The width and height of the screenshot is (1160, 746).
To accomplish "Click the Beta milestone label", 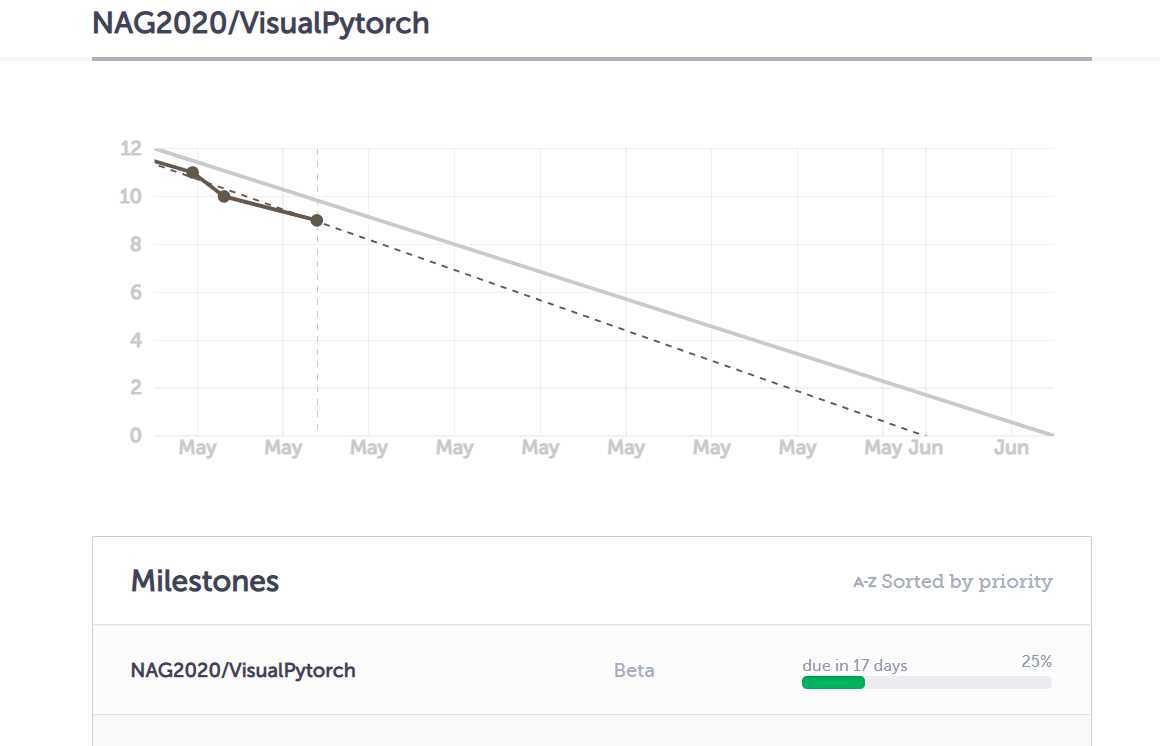I will [x=634, y=671].
